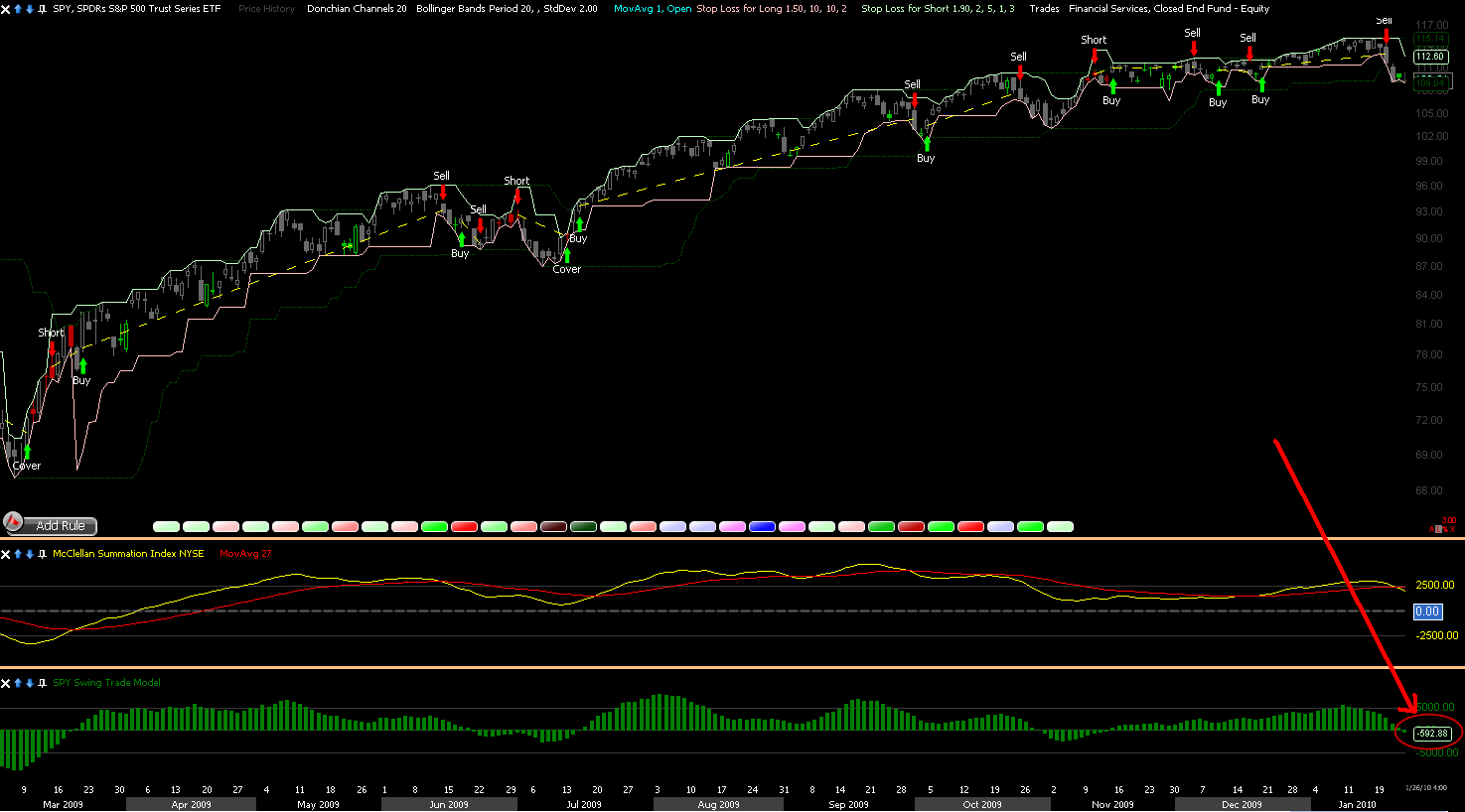Viewport: 1465px width, 812px height.
Task: Click the 2500.00 McClellan scale label
Action: tap(1436, 586)
